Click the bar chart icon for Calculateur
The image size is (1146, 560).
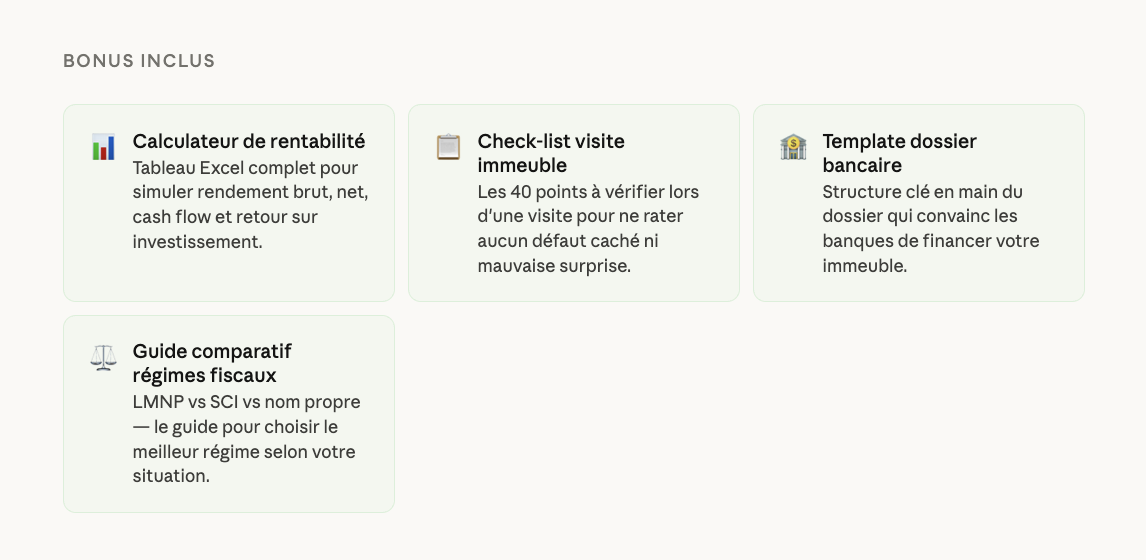point(103,148)
